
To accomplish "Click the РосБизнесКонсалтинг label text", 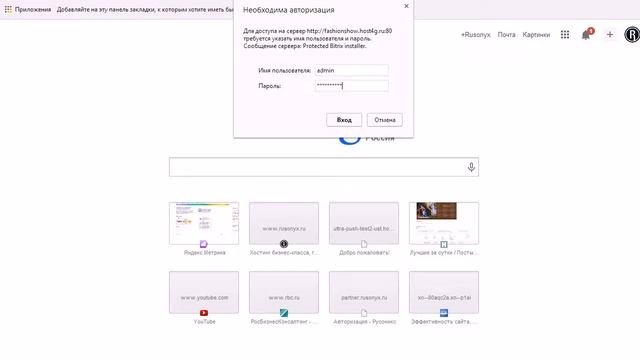I will [x=284, y=322].
